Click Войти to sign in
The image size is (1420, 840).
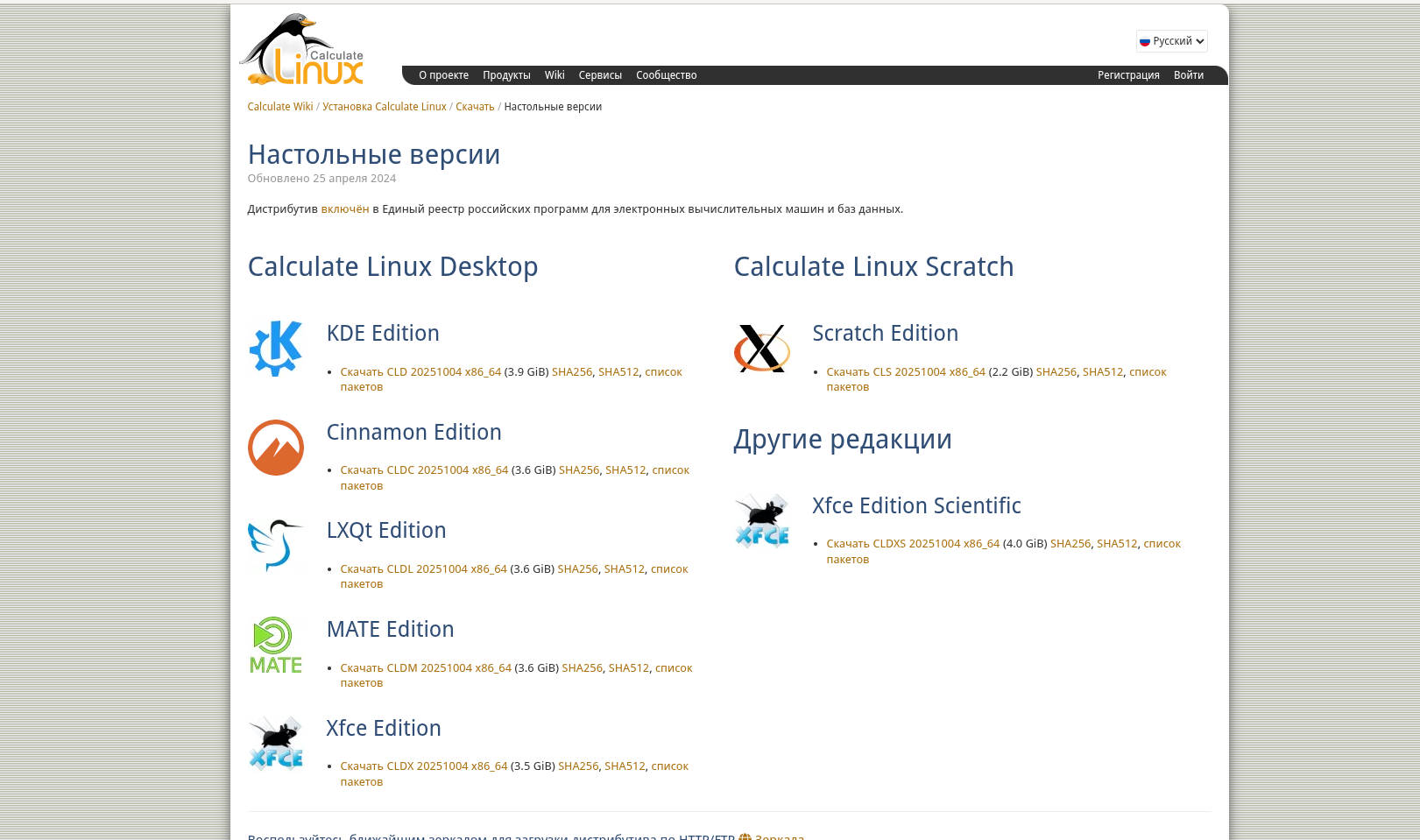(x=1189, y=75)
